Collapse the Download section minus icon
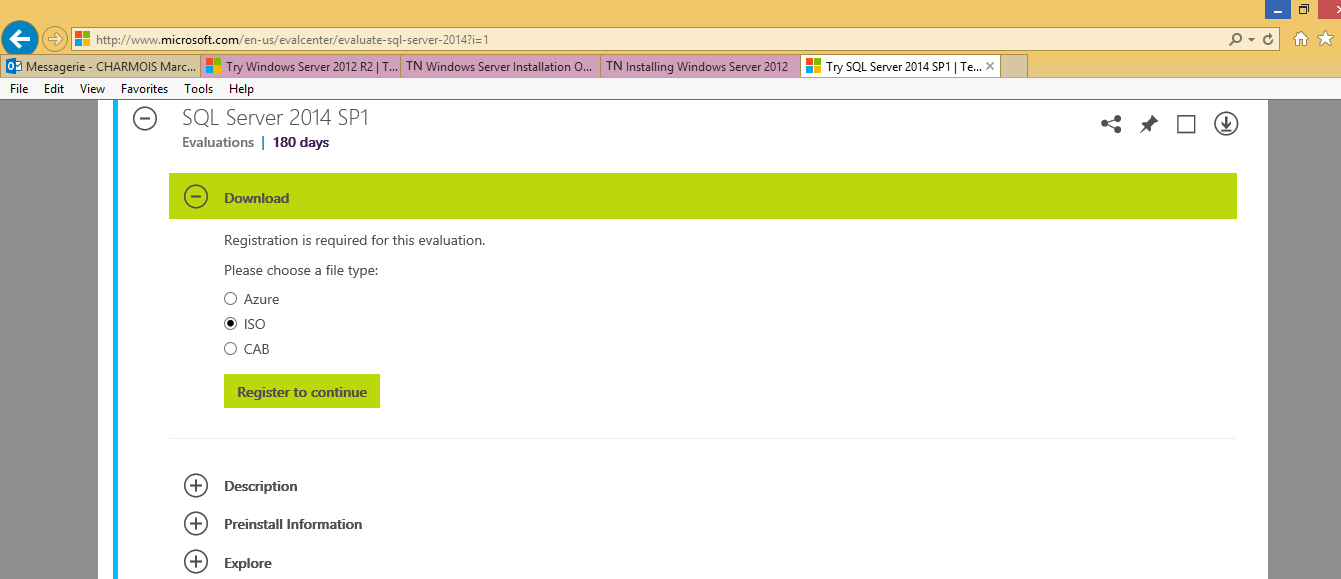Screen dimensions: 1341x579 pyautogui.click(x=196, y=197)
